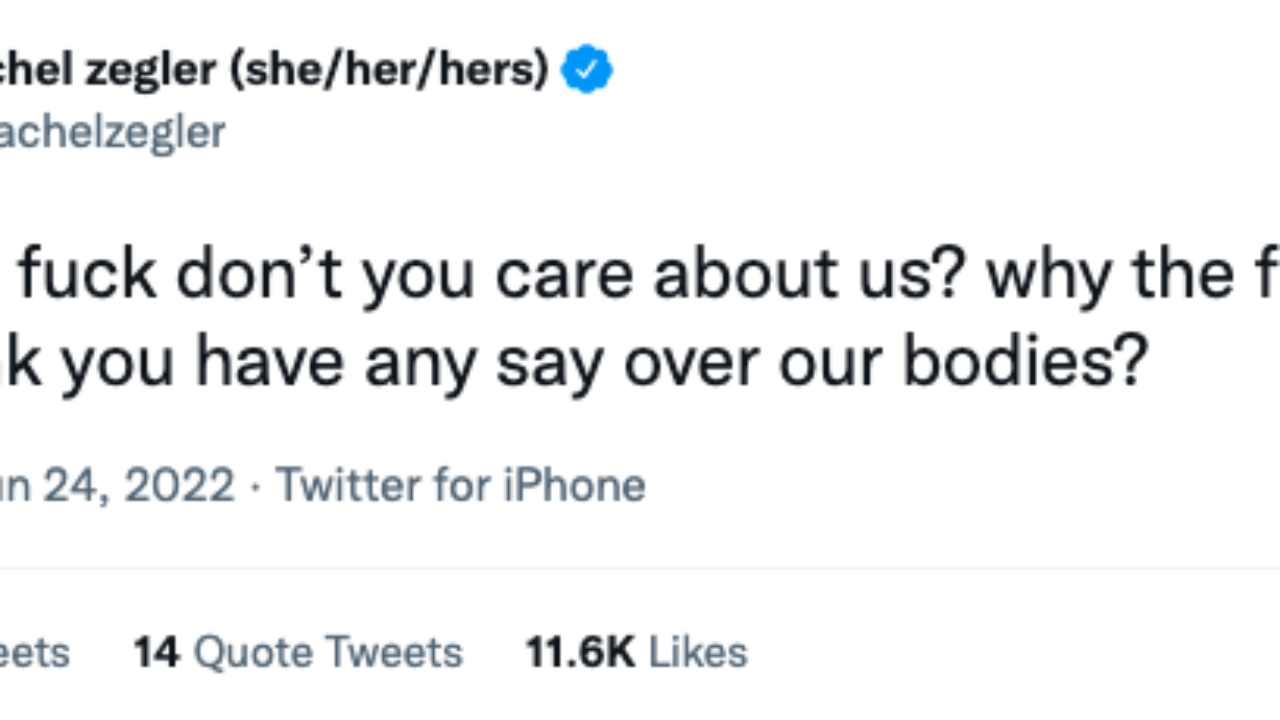View the 14 Quote Tweets list
This screenshot has height=720, width=1280.
click(x=298, y=652)
